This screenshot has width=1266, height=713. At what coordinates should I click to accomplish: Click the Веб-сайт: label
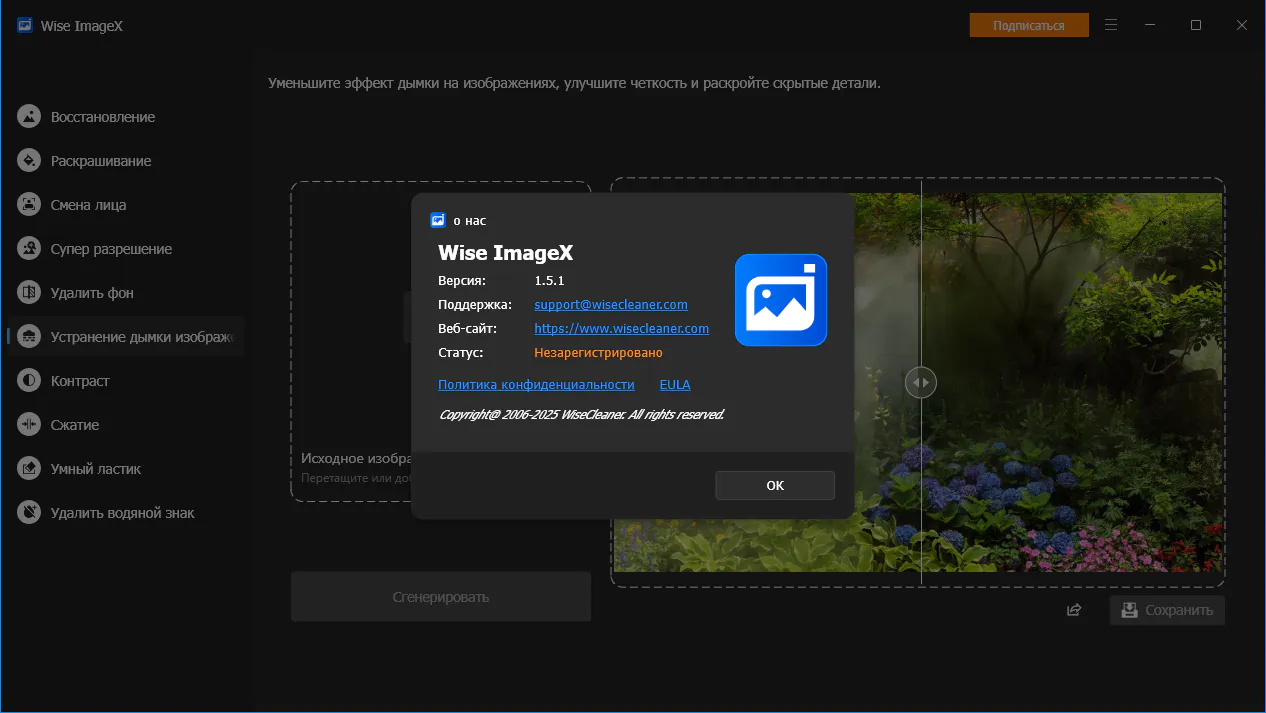(468, 328)
